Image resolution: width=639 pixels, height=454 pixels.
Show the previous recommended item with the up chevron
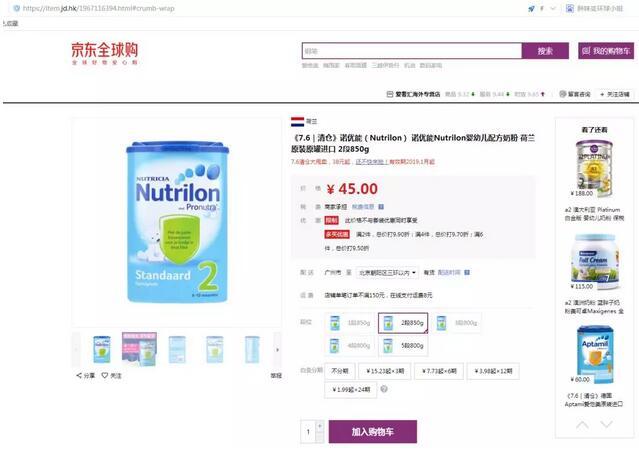pyautogui.click(x=582, y=425)
